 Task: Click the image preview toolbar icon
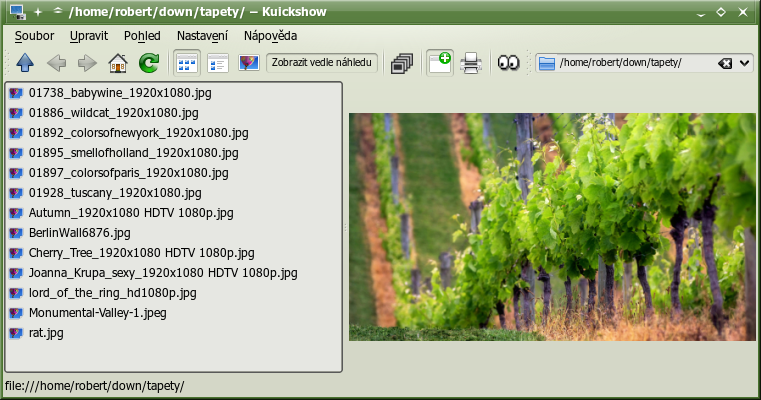pyautogui.click(x=248, y=63)
